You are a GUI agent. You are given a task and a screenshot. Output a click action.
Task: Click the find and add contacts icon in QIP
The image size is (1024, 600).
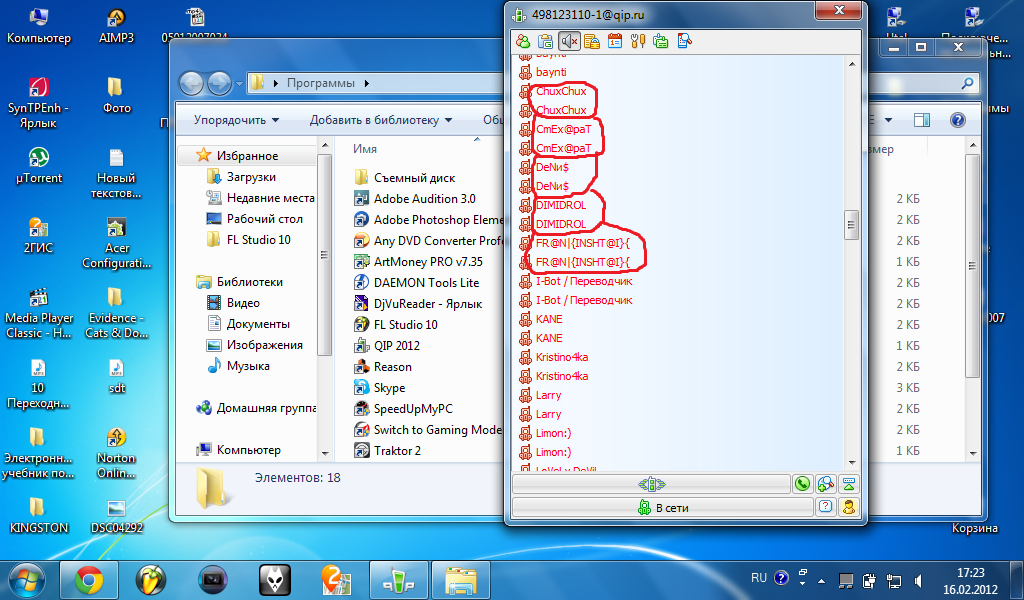point(825,484)
